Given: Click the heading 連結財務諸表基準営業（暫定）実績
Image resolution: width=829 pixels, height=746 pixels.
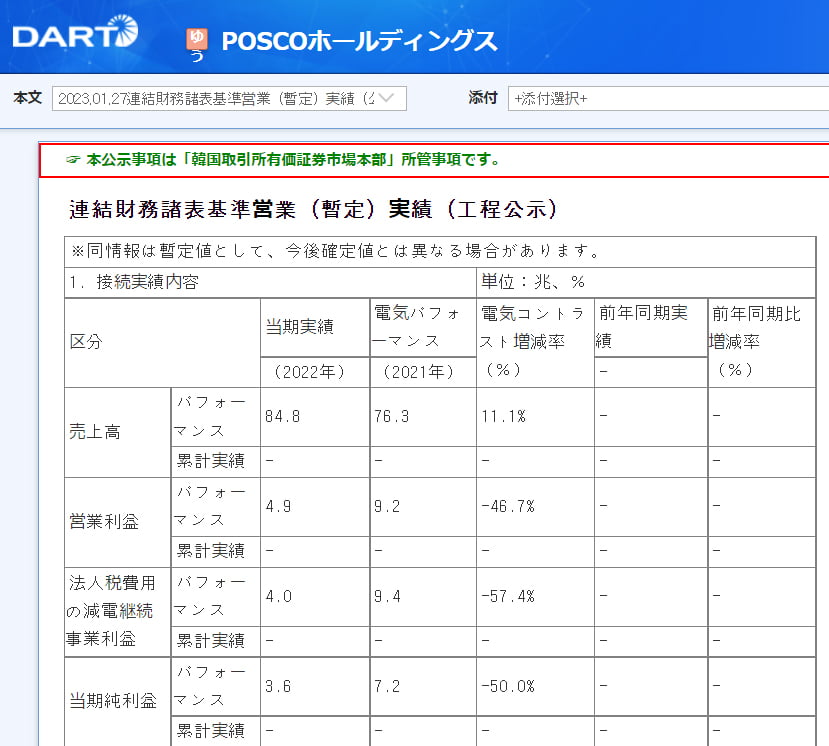Looking at the screenshot, I should [313, 209].
